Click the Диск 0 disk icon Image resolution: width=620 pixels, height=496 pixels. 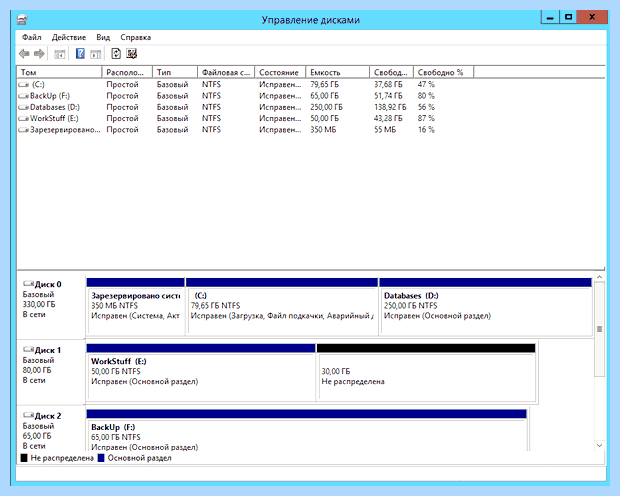tap(28, 284)
